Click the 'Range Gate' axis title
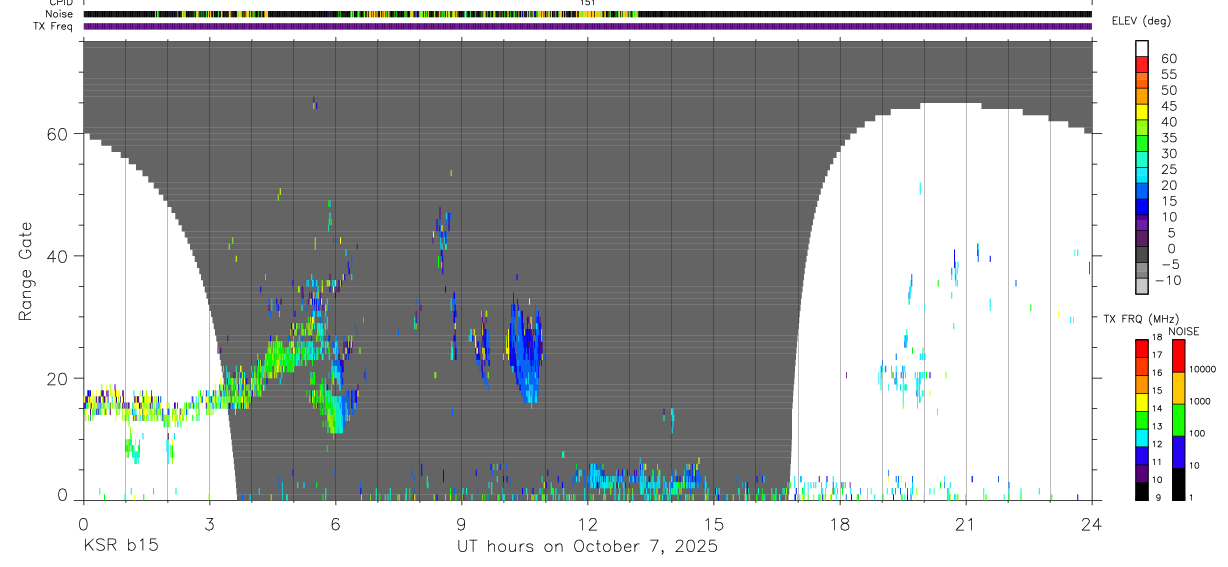 pos(26,272)
